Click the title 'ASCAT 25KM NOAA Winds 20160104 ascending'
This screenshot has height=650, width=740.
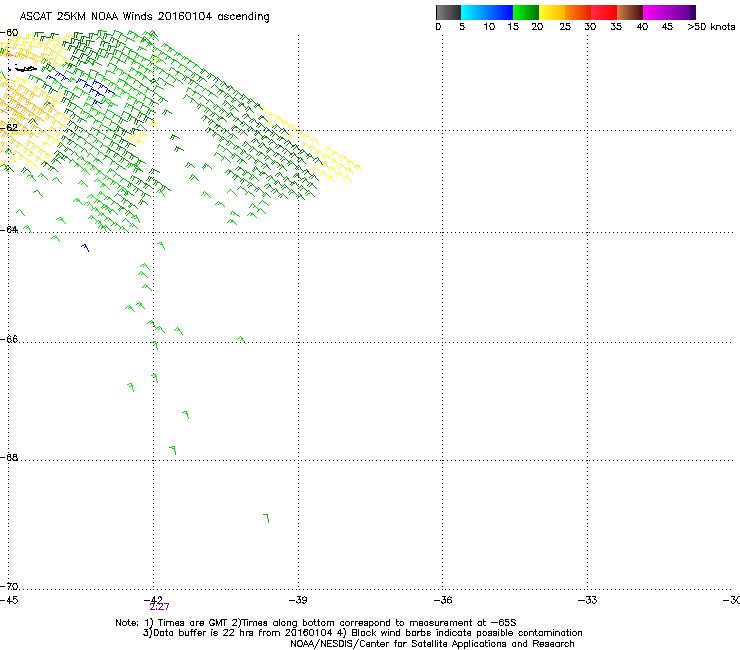[144, 16]
